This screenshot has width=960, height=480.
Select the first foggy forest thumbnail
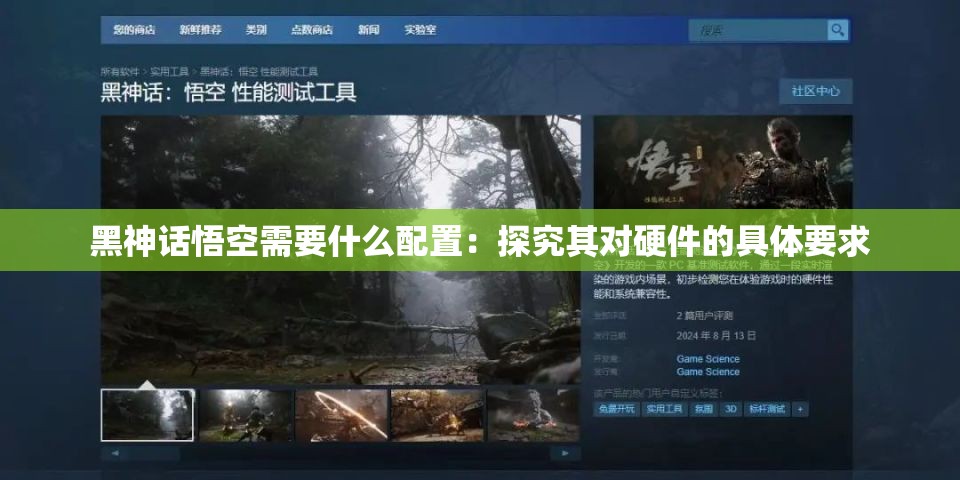[148, 415]
